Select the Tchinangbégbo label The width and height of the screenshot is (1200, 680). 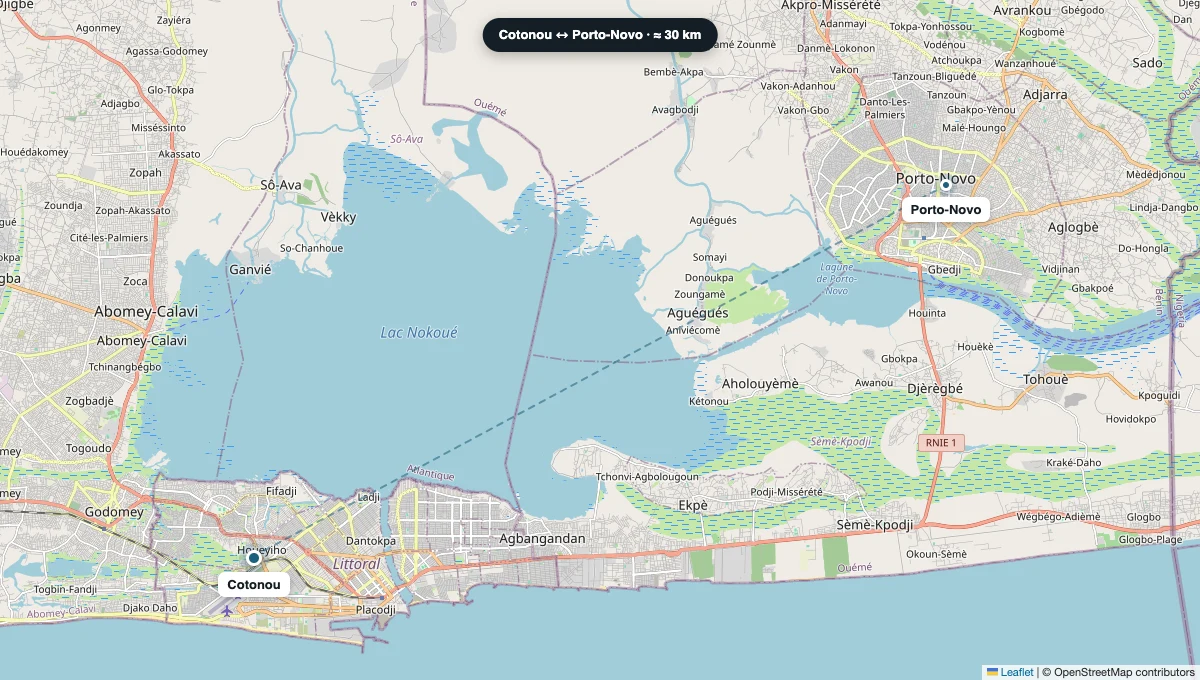pyautogui.click(x=125, y=366)
